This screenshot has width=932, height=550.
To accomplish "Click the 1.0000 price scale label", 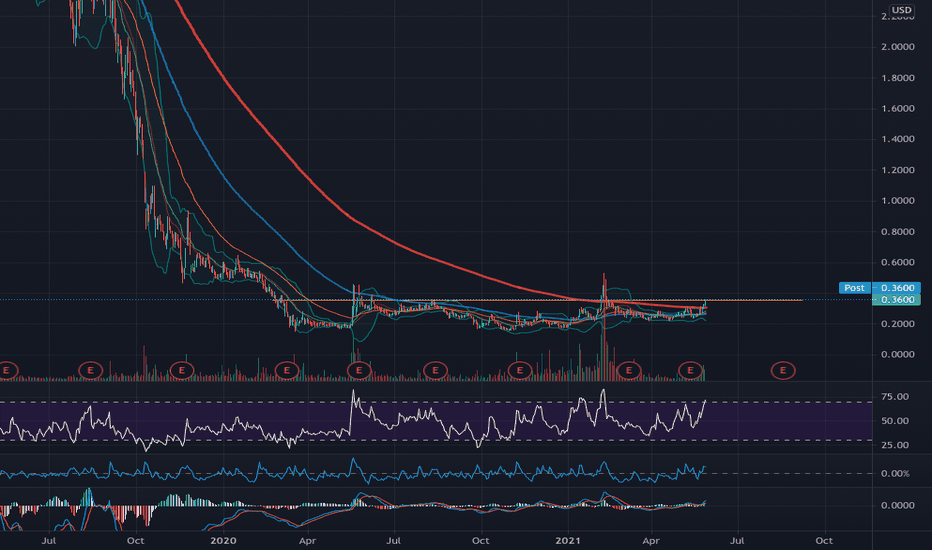I will coord(898,201).
